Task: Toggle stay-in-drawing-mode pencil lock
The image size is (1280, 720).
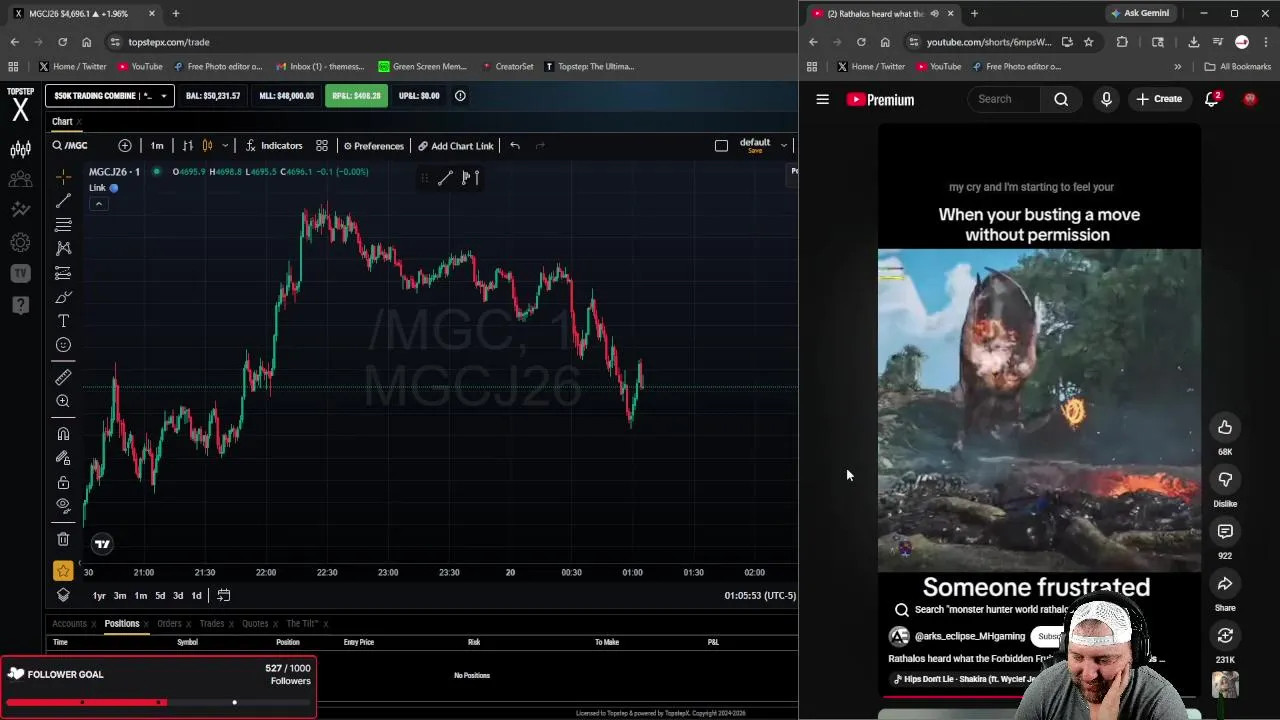Action: (x=63, y=457)
